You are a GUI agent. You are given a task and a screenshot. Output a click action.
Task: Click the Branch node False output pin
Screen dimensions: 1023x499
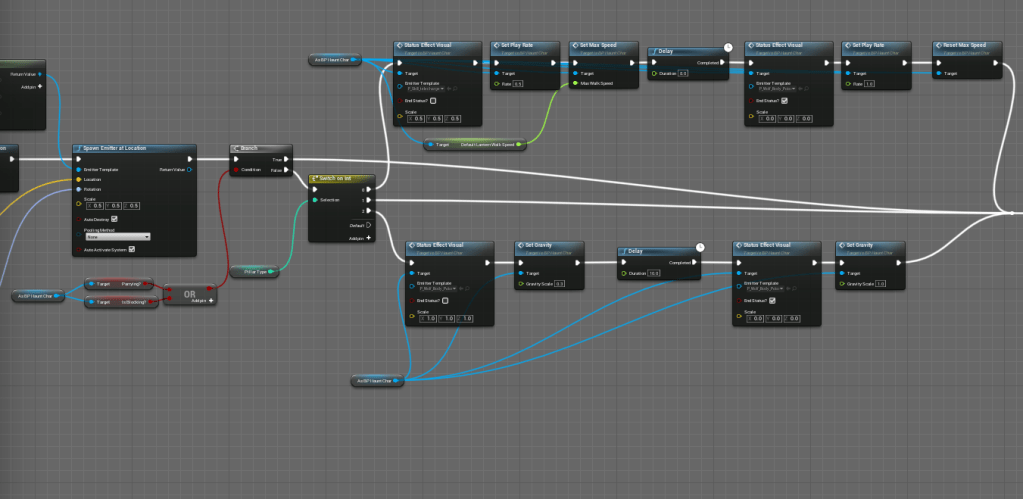(x=287, y=170)
